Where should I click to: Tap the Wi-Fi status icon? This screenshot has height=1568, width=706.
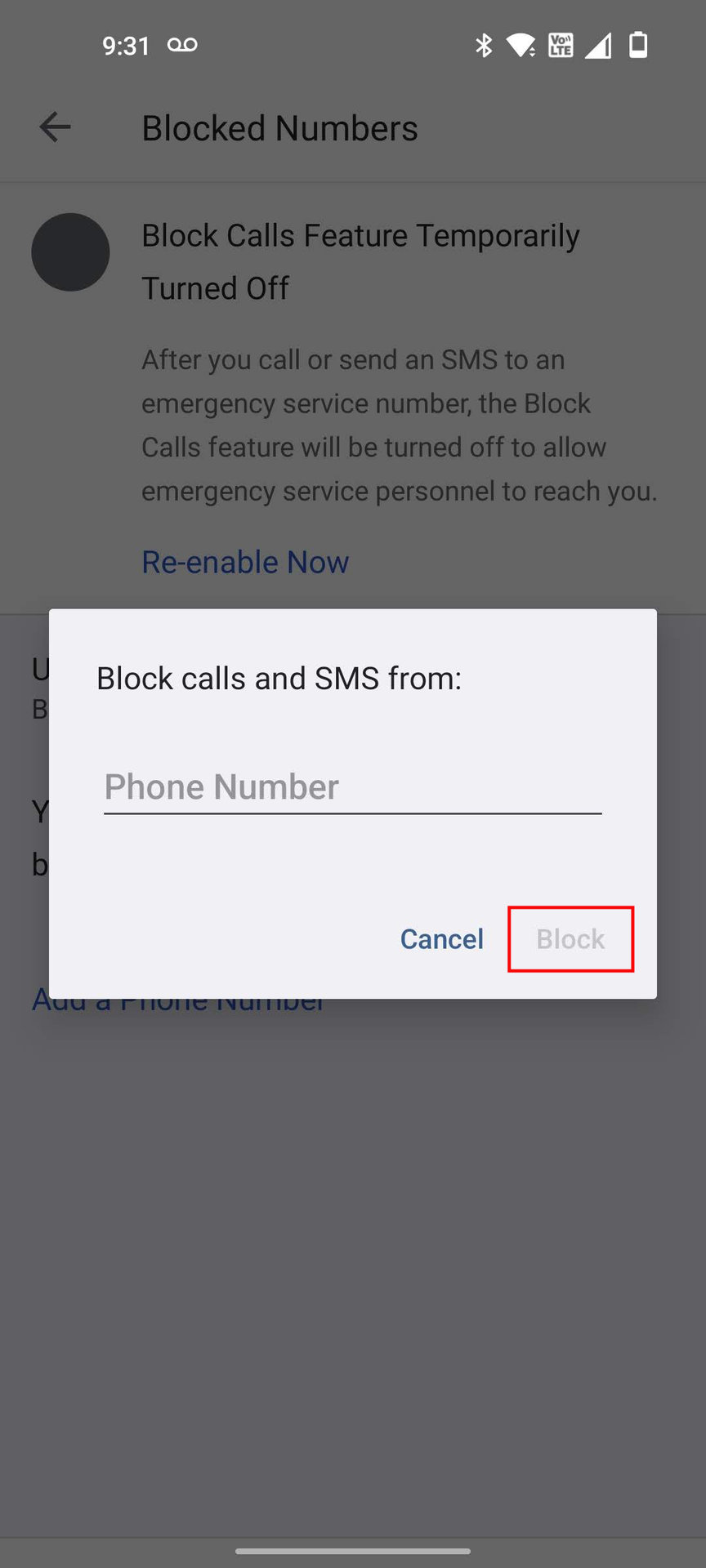pos(521,46)
